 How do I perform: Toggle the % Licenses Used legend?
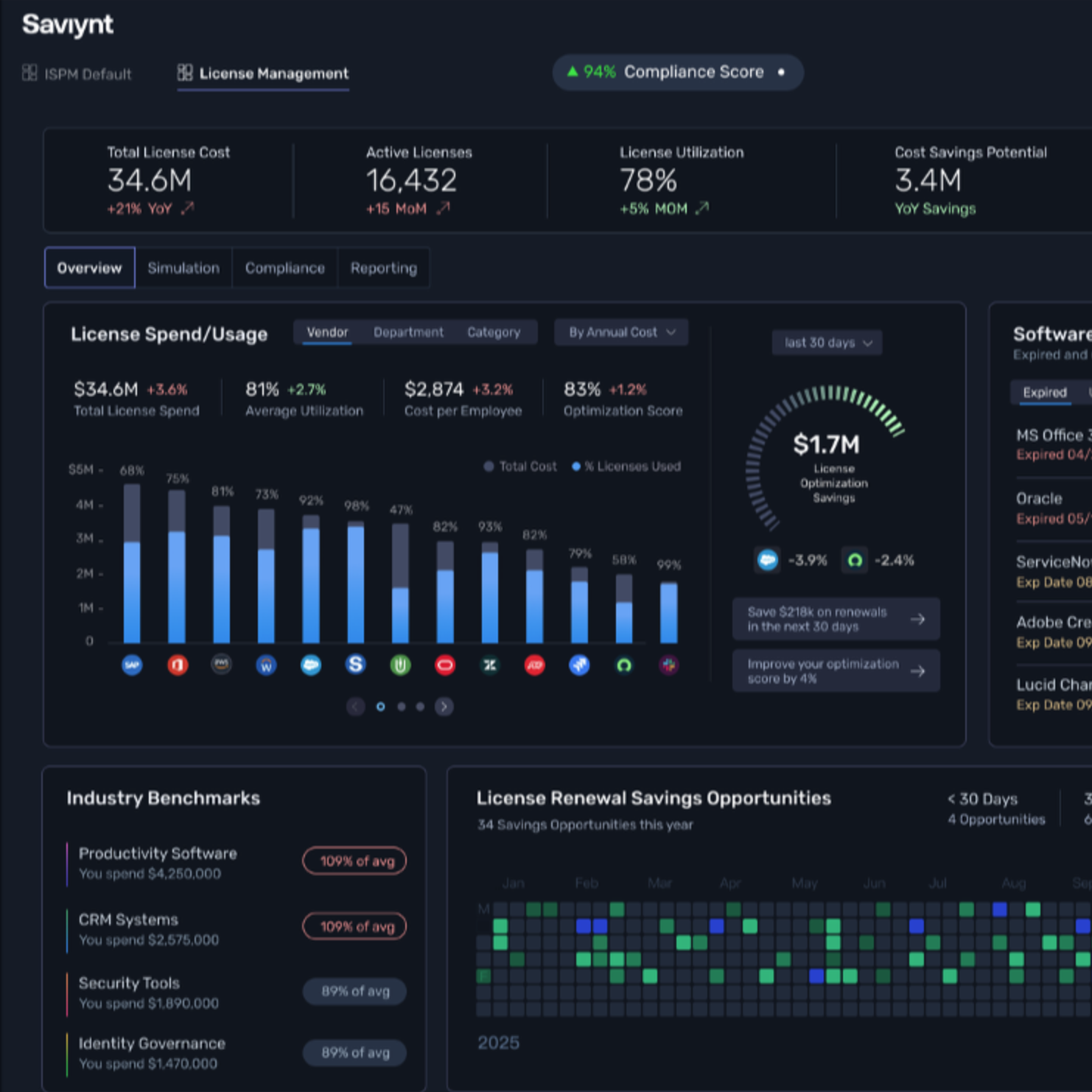(626, 466)
